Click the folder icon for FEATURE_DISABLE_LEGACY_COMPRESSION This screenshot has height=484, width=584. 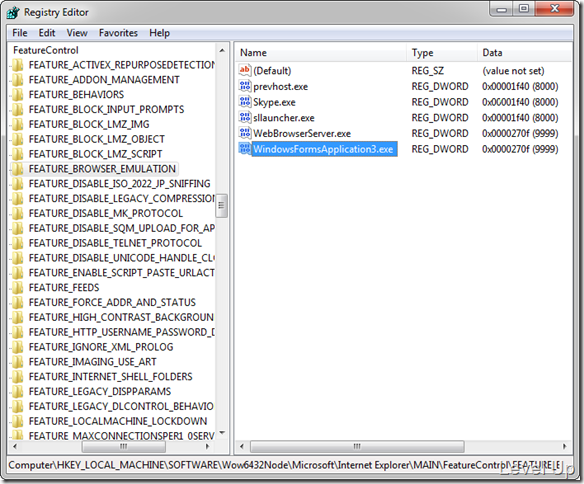pos(17,199)
